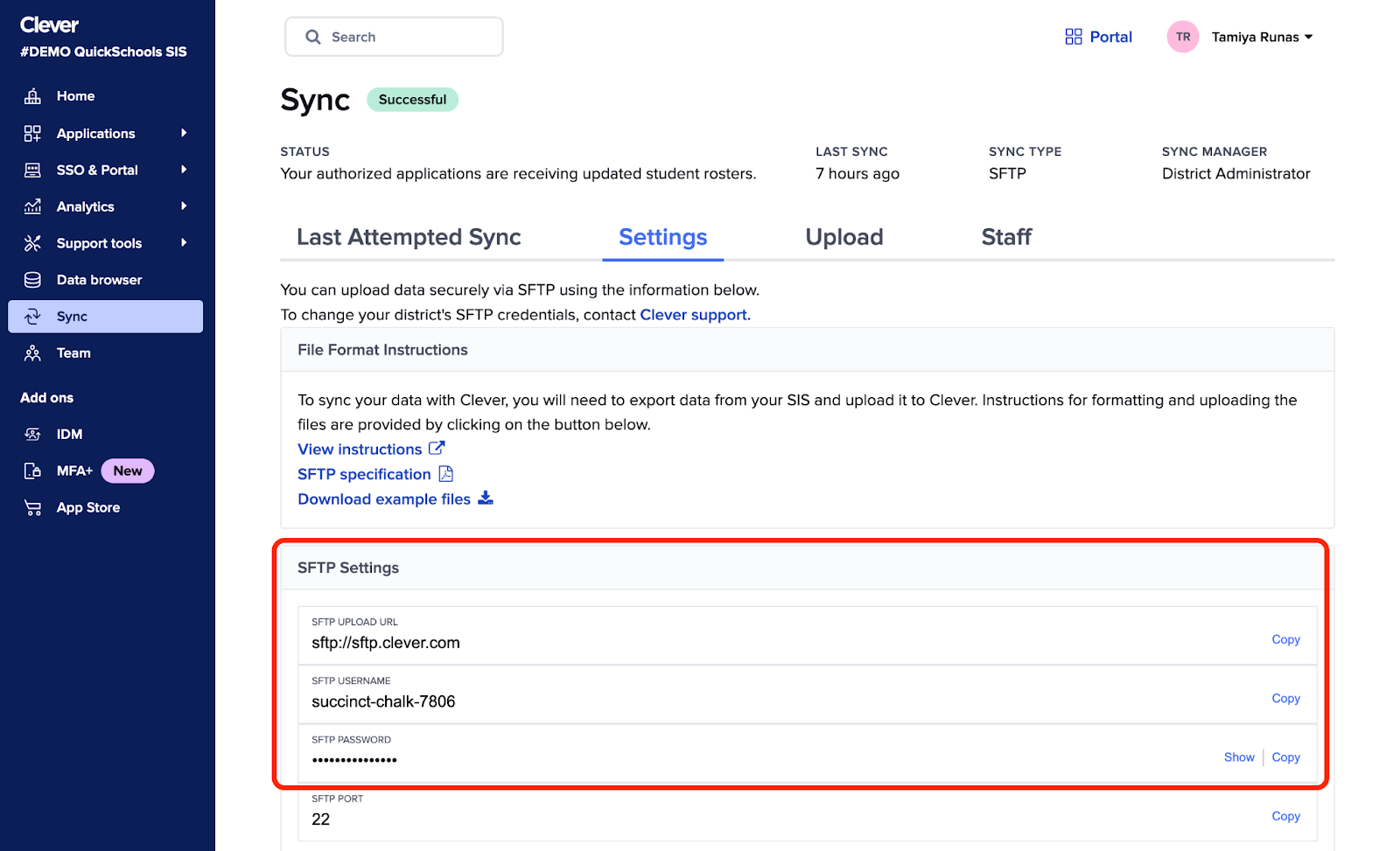Viewport: 1400px width, 851px height.
Task: Click the sftp://sftp.clever.com value
Action: [x=386, y=643]
